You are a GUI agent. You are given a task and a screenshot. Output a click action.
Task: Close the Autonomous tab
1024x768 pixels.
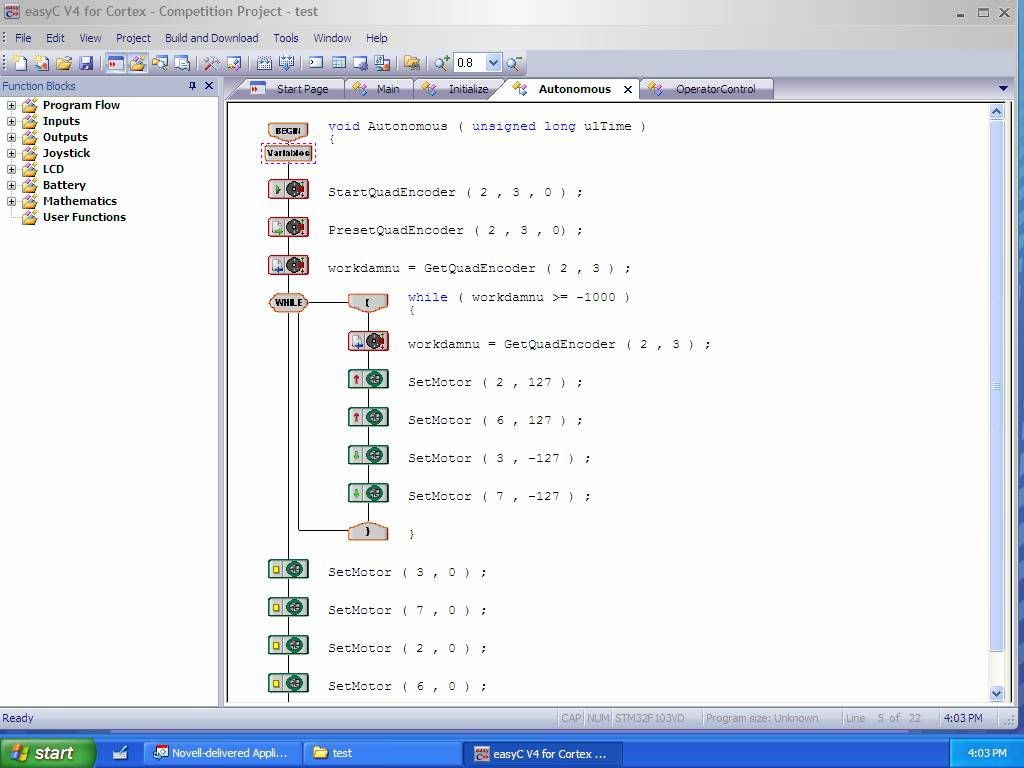628,89
